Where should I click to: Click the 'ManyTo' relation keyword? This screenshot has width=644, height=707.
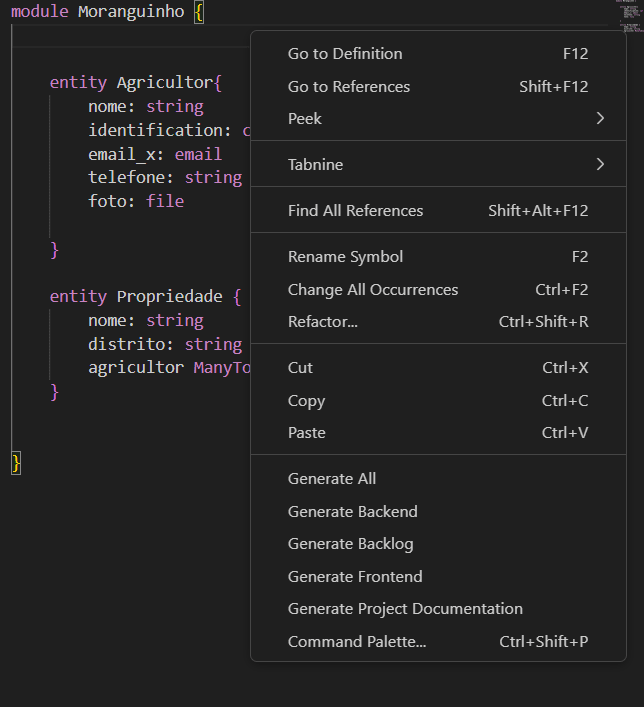(x=221, y=367)
